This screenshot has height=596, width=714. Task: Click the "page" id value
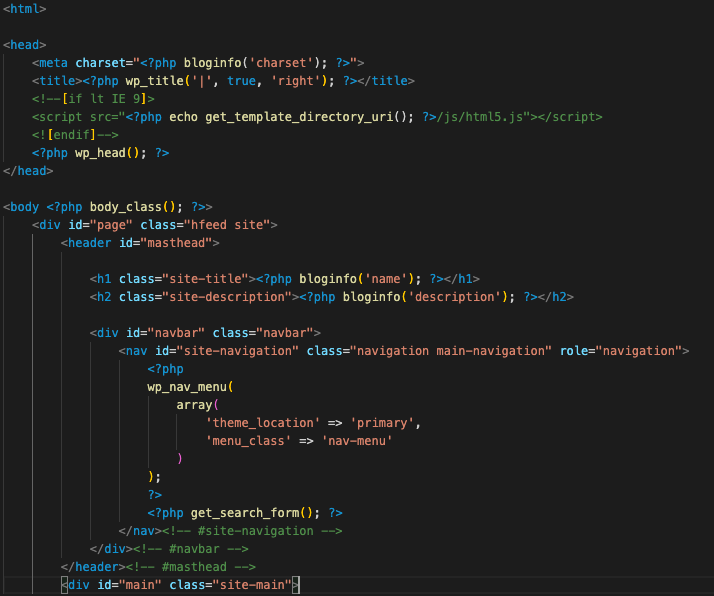(x=112, y=225)
